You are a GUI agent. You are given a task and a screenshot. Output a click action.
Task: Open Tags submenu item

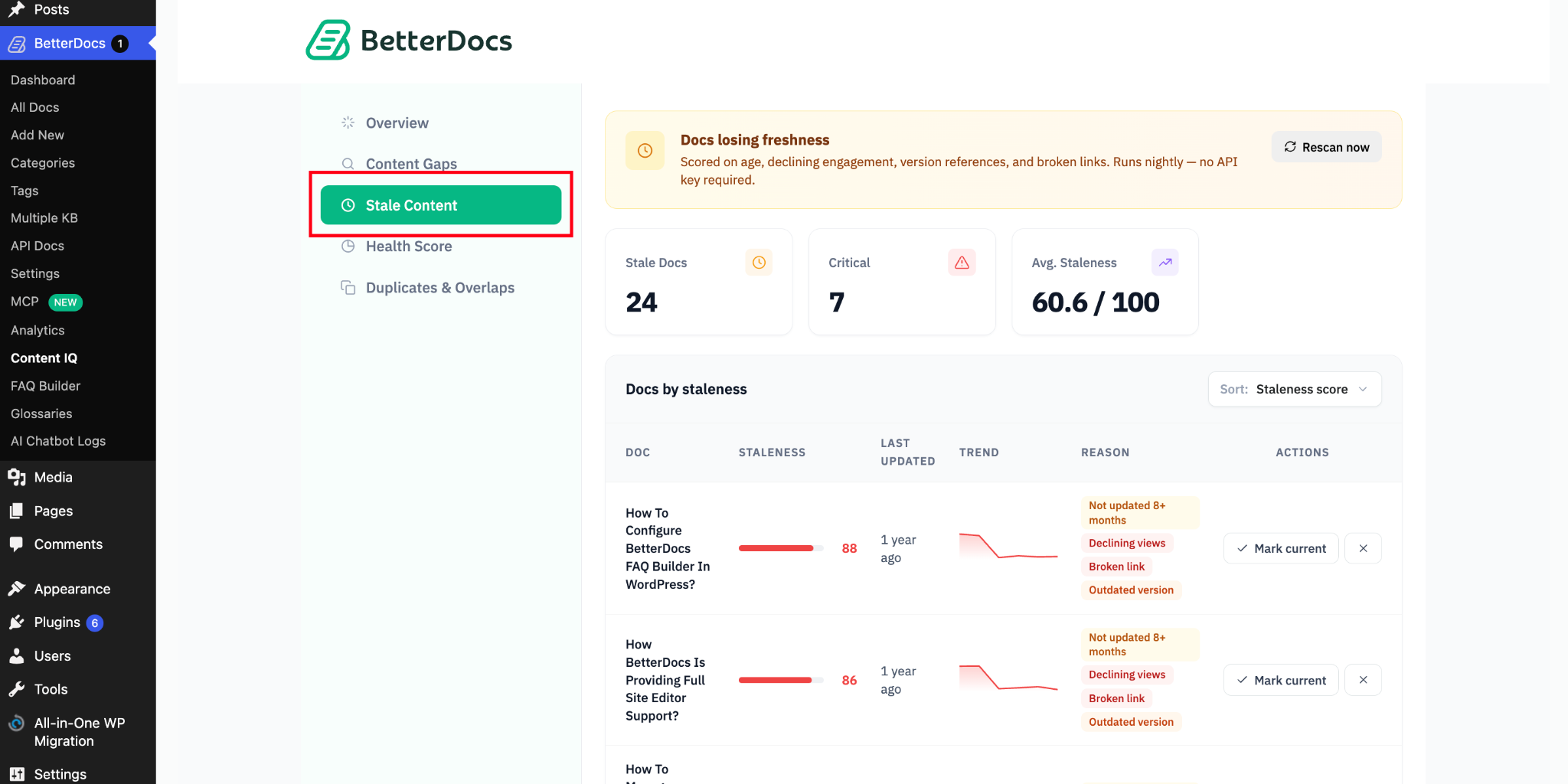pos(24,191)
